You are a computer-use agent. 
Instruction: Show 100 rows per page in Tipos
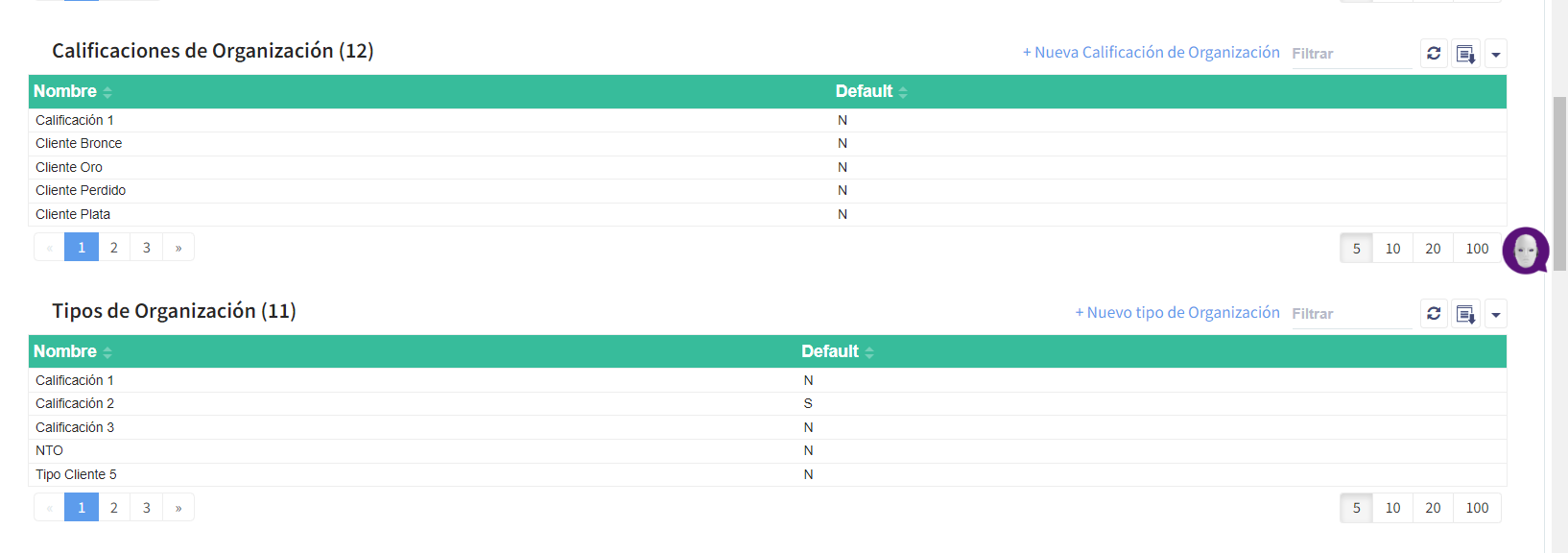(x=1477, y=508)
